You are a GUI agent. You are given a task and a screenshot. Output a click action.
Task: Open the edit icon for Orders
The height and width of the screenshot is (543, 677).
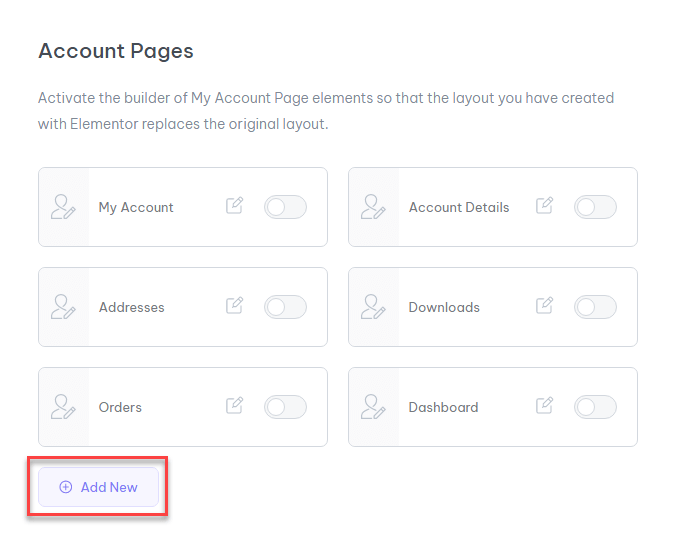point(234,405)
